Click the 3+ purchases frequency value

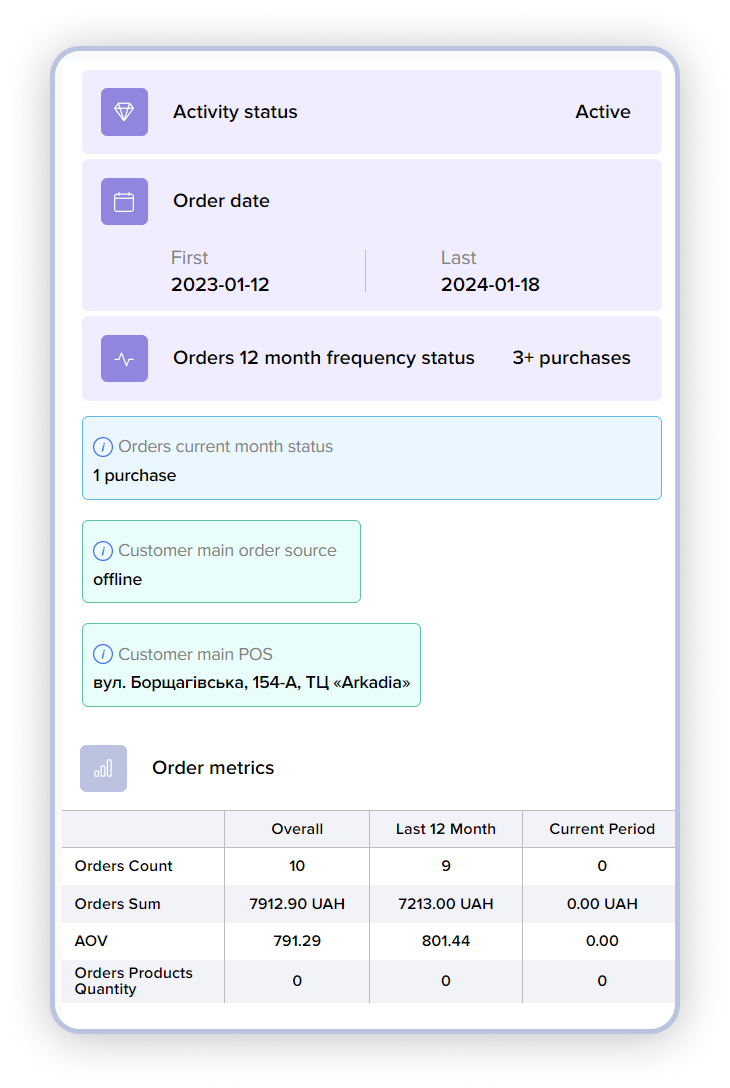click(571, 358)
